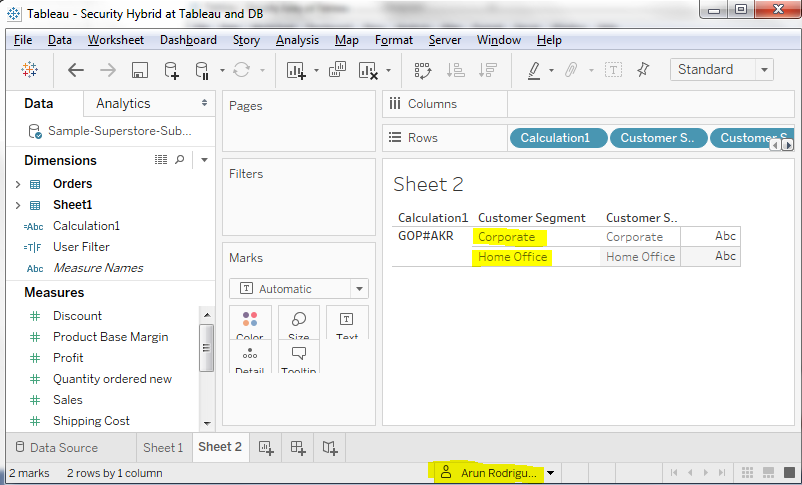802x485 pixels.
Task: Sort ascending toolbar icon
Action: pos(455,70)
